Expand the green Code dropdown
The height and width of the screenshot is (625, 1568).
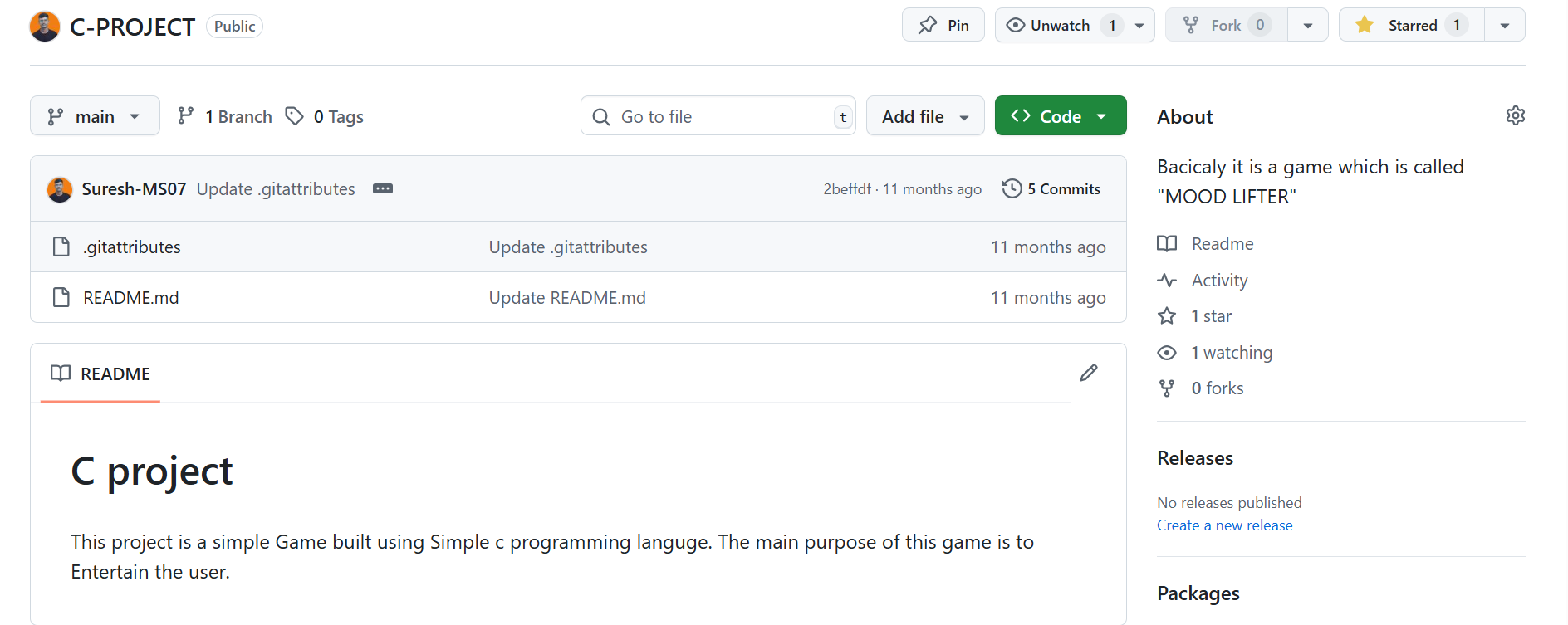click(1060, 117)
